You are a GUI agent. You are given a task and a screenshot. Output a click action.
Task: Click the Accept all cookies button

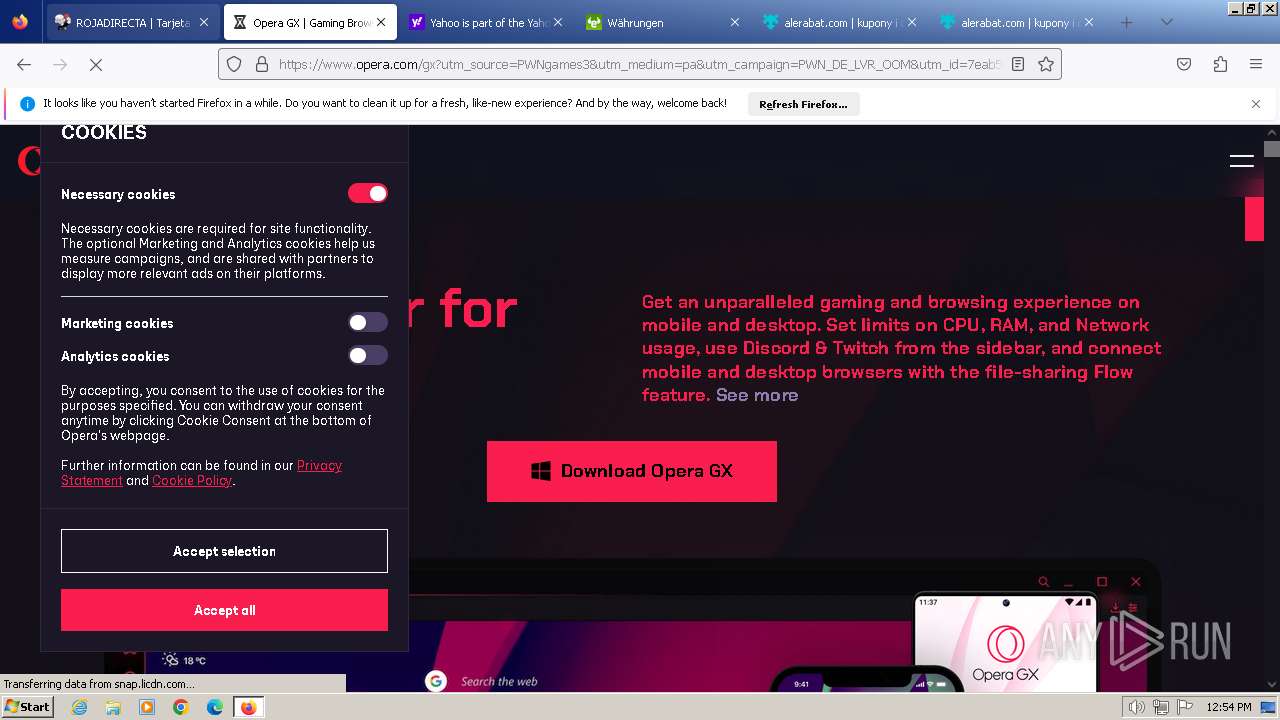(224, 610)
